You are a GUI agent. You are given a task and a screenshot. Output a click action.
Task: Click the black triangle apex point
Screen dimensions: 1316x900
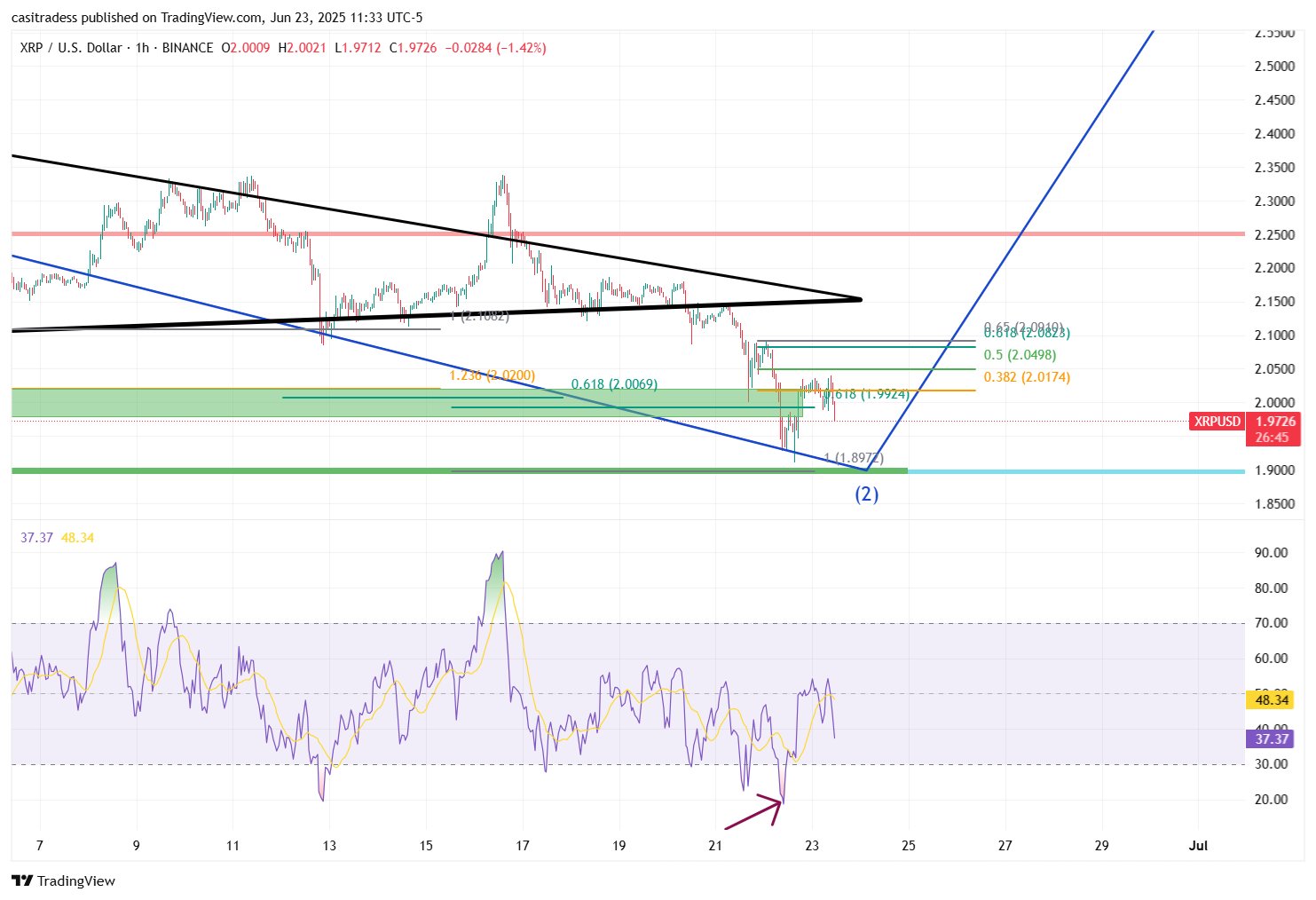pyautogui.click(x=859, y=299)
